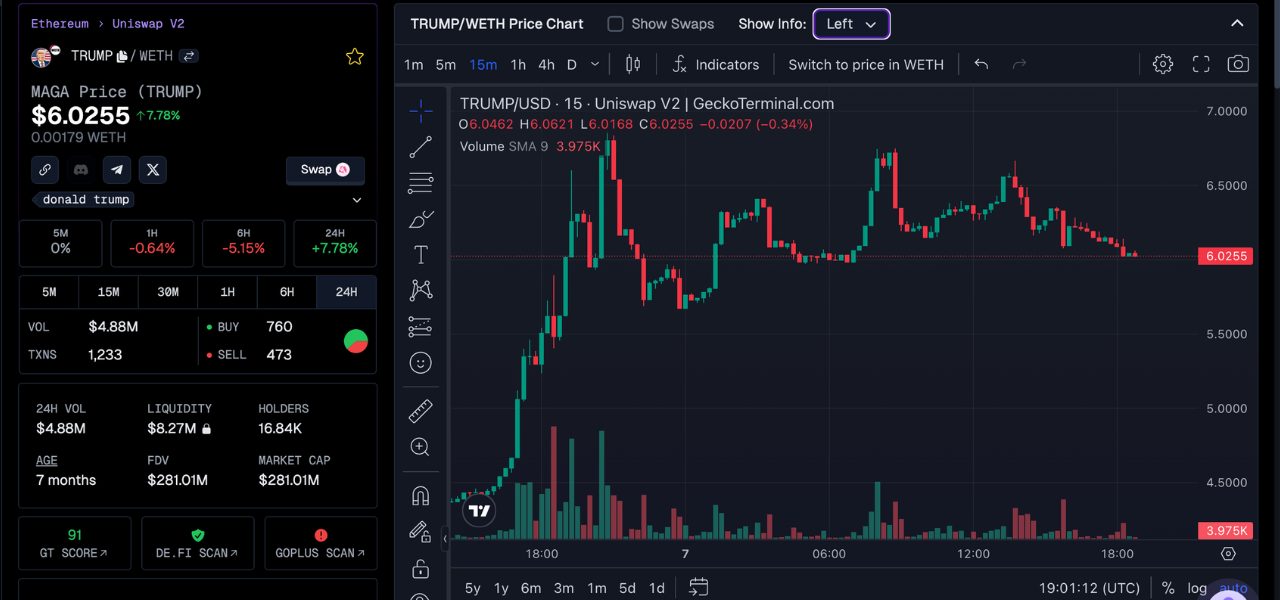Enable the Show Swaps checkbox
Viewport: 1280px width, 600px height.
point(616,24)
